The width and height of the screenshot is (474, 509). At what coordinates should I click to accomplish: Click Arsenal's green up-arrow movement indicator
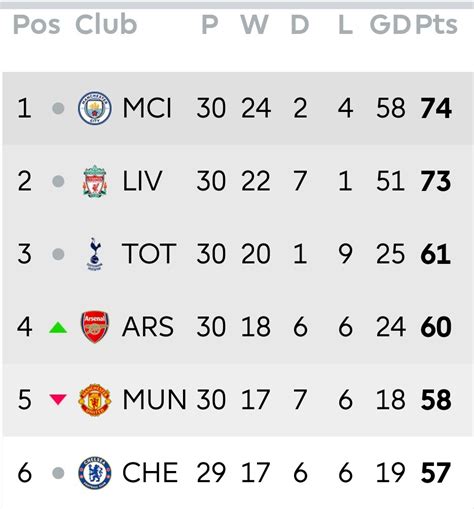point(58,327)
